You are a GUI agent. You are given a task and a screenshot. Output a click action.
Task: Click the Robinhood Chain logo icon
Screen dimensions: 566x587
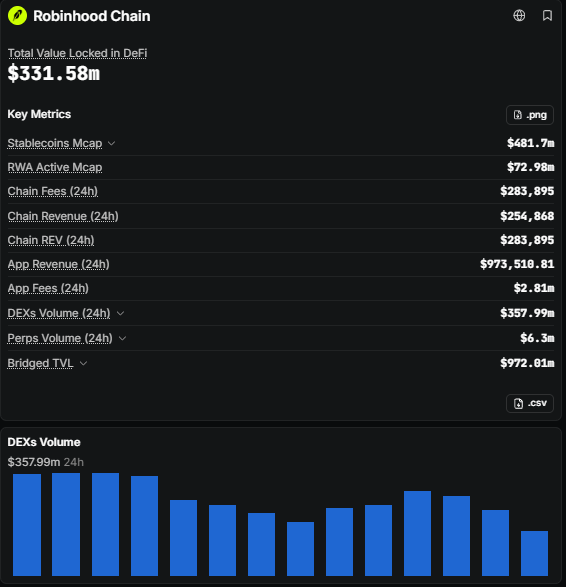click(17, 16)
